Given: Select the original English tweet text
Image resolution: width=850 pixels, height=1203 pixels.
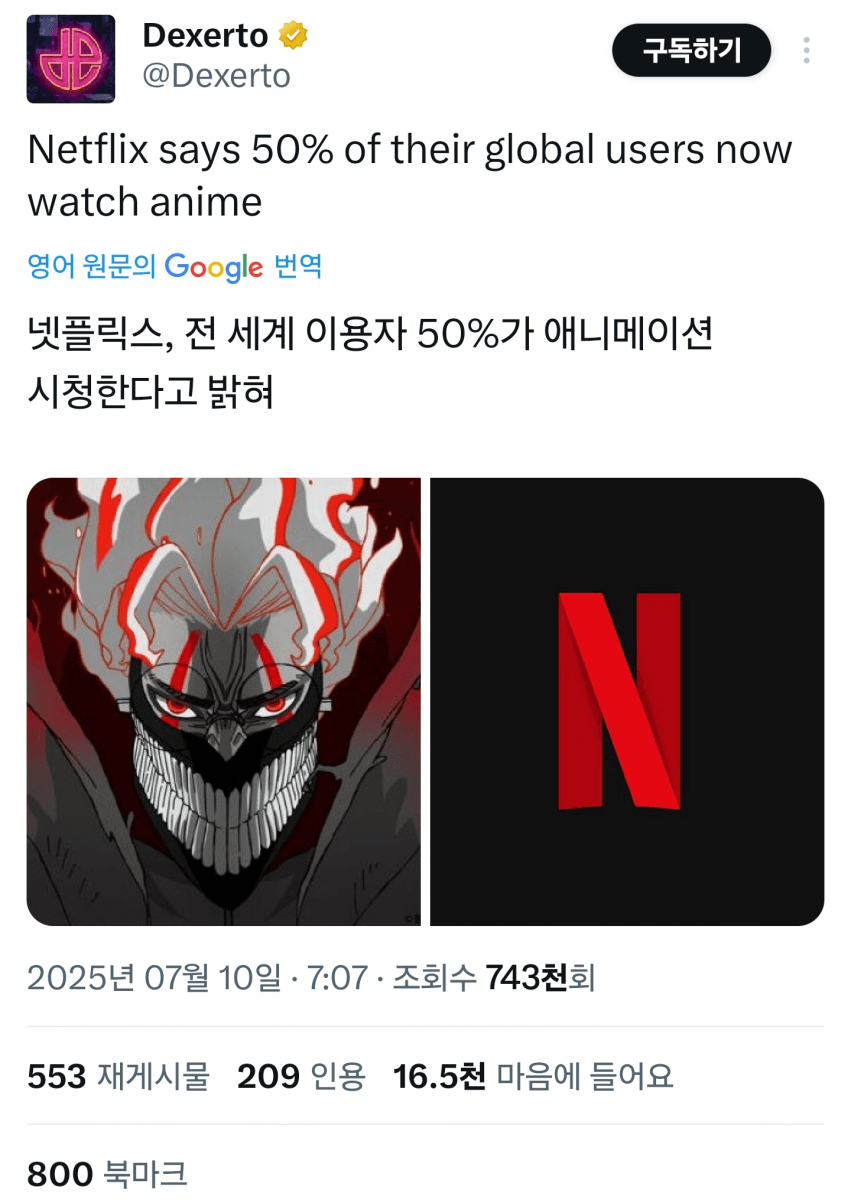Looking at the screenshot, I should (x=410, y=176).
